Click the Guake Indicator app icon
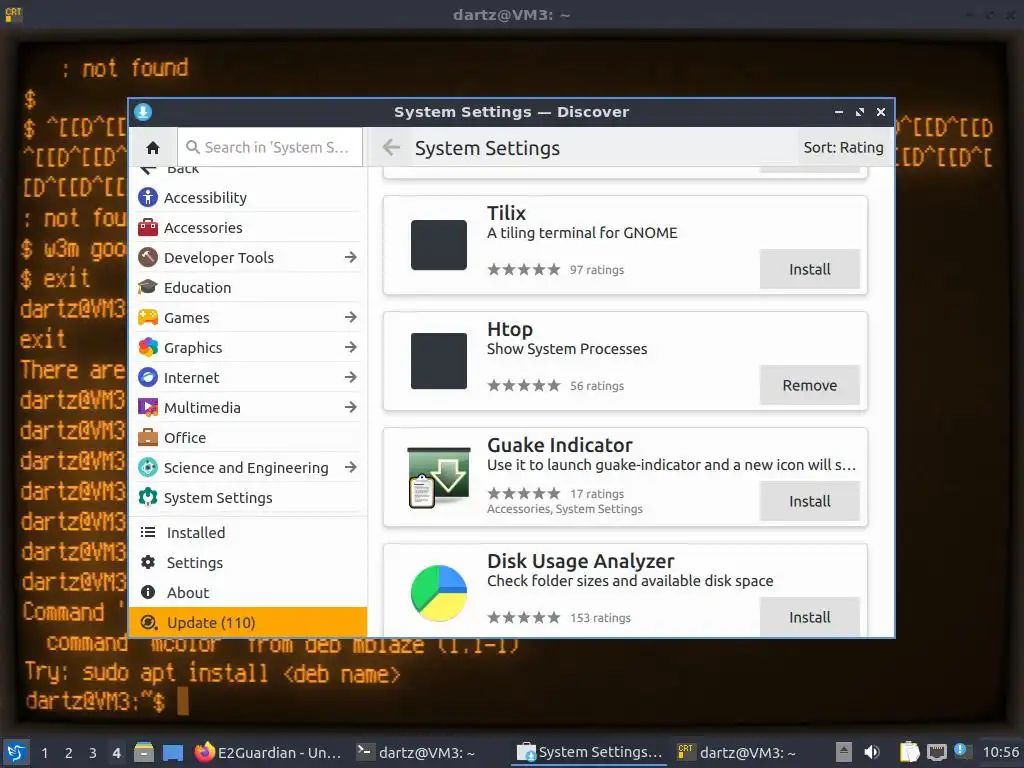Screen dimensions: 1024x768 (x=439, y=477)
